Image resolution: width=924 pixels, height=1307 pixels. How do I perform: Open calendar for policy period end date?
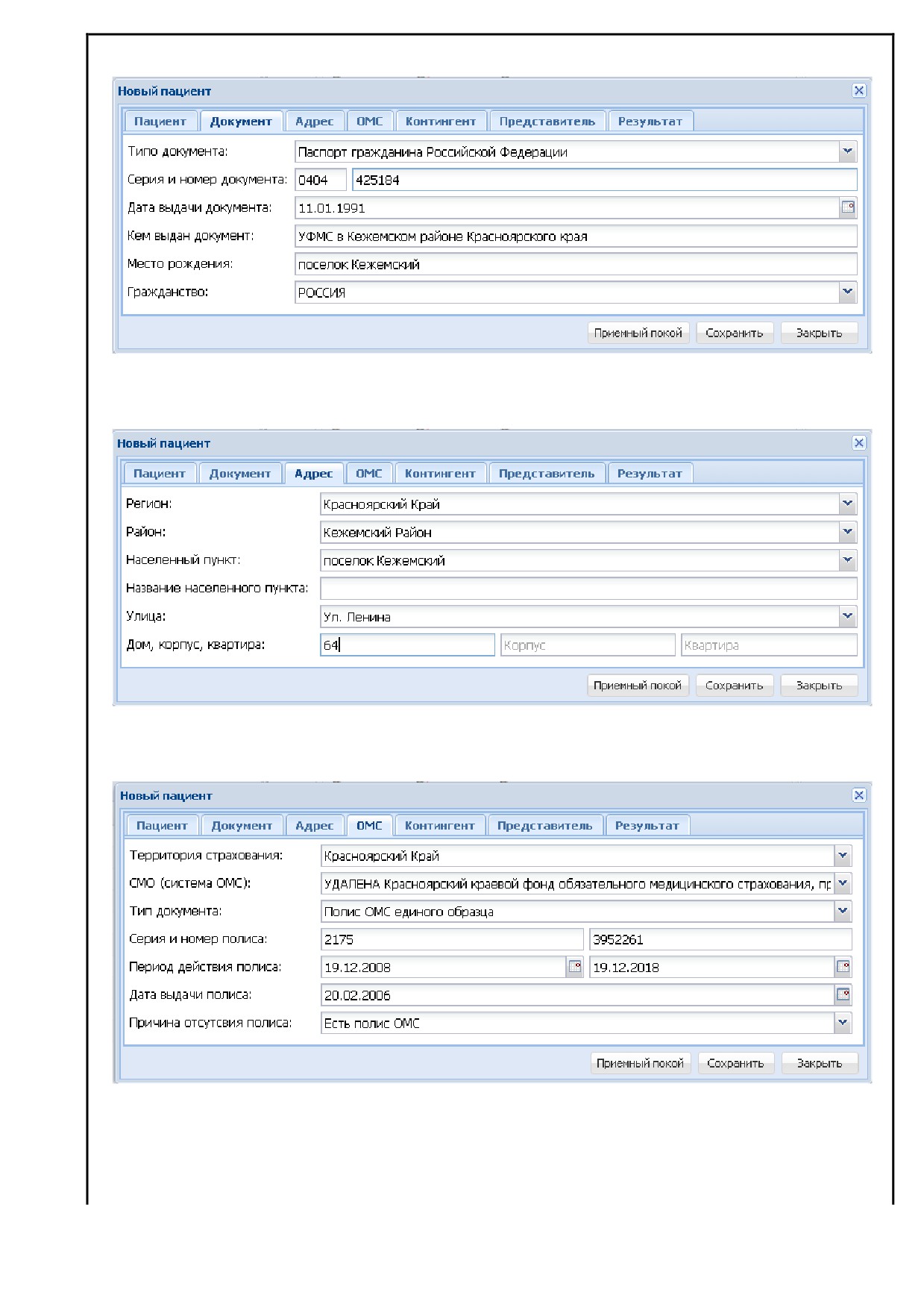(843, 967)
